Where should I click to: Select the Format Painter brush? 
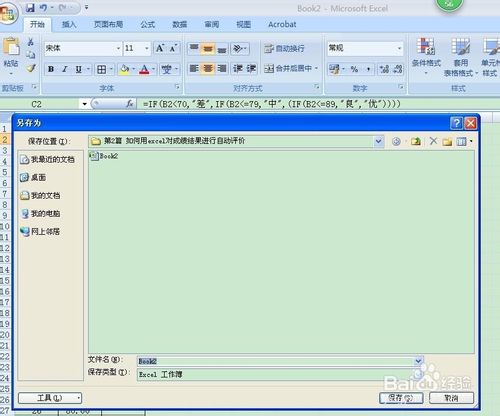tap(31, 68)
